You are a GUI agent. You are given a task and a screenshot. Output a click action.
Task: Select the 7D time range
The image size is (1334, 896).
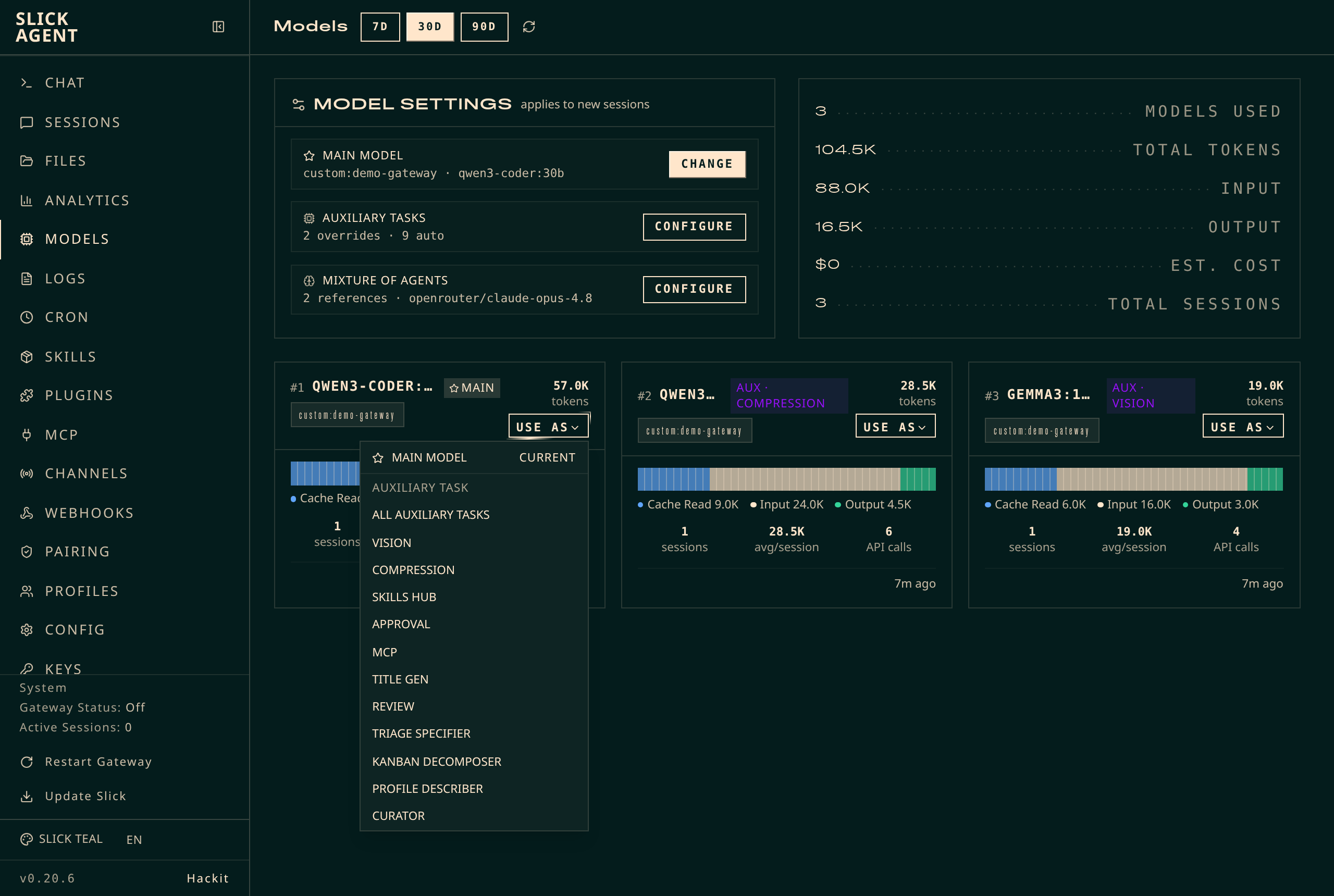380,27
